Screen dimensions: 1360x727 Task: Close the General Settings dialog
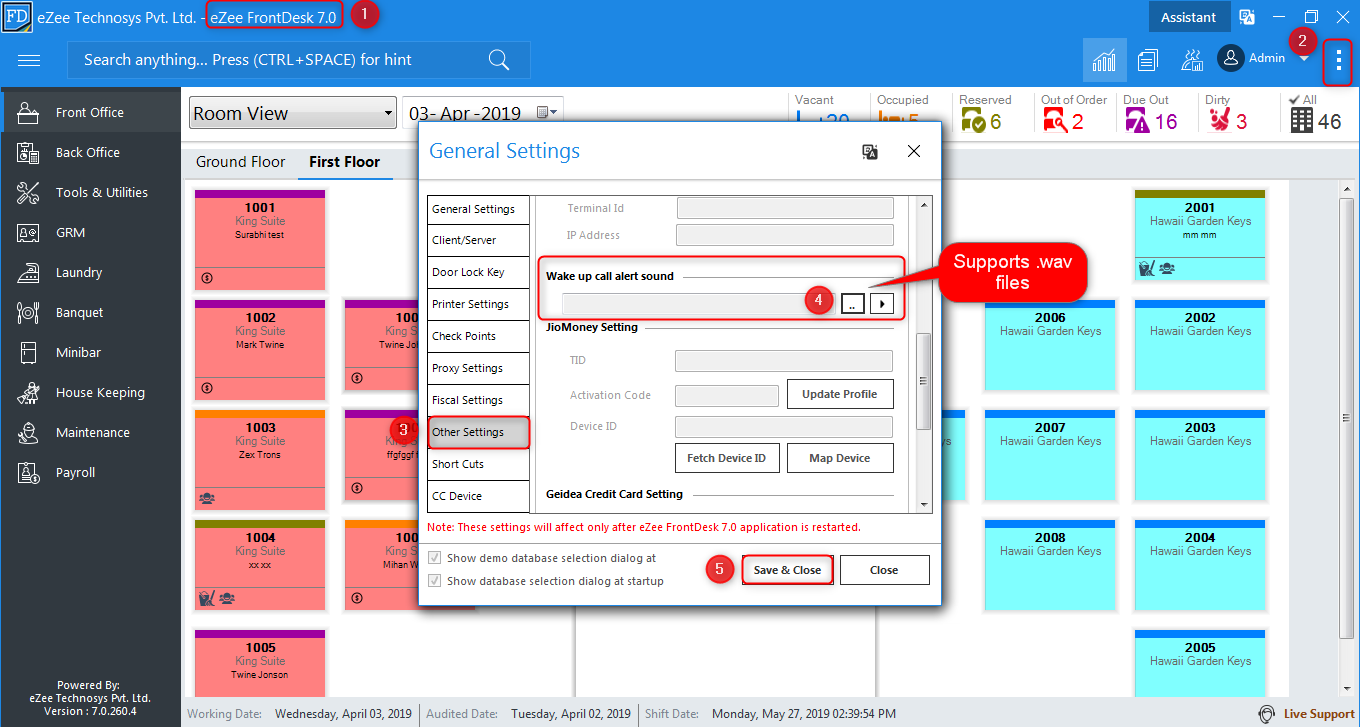[x=913, y=151]
